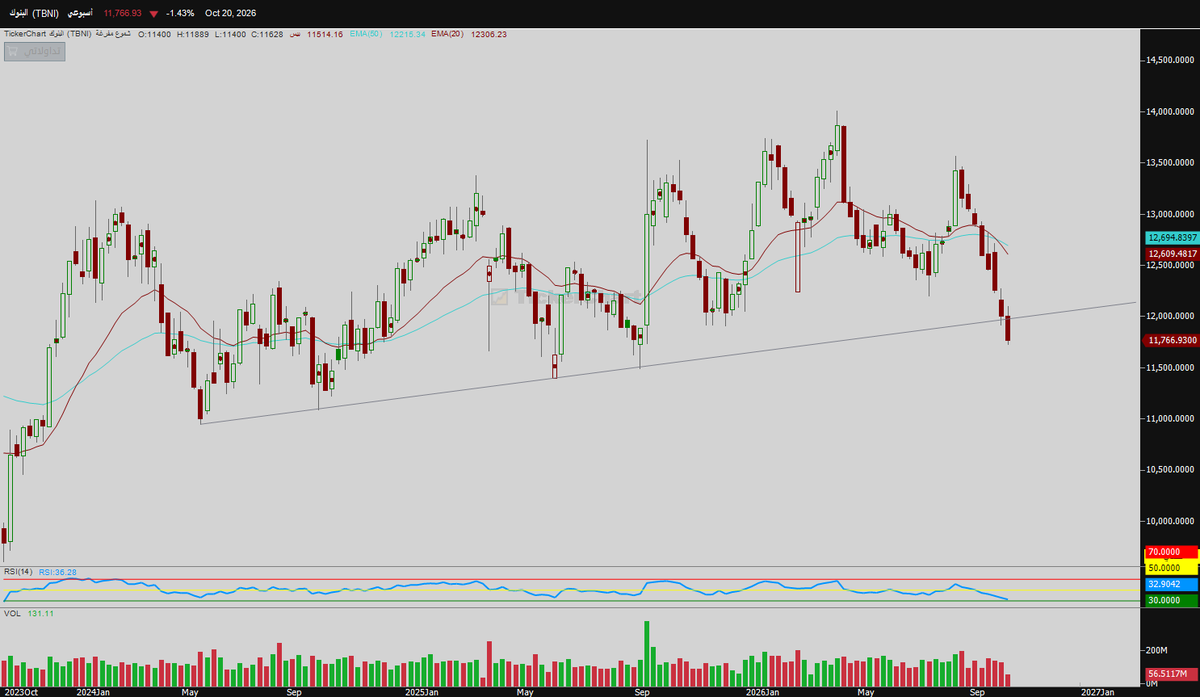
Task: Click the blue 32.9042 RSI tag
Action: coord(1172,583)
